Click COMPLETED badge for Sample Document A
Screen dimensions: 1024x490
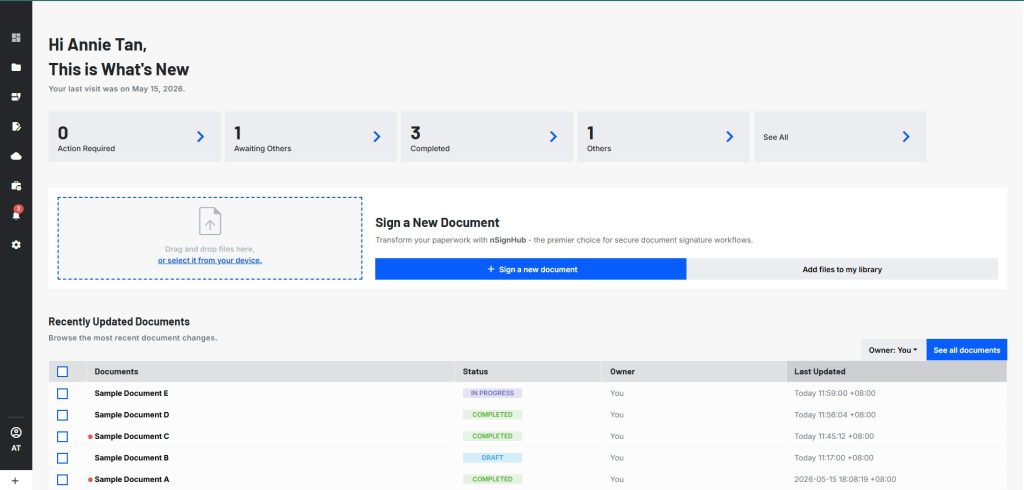point(492,480)
